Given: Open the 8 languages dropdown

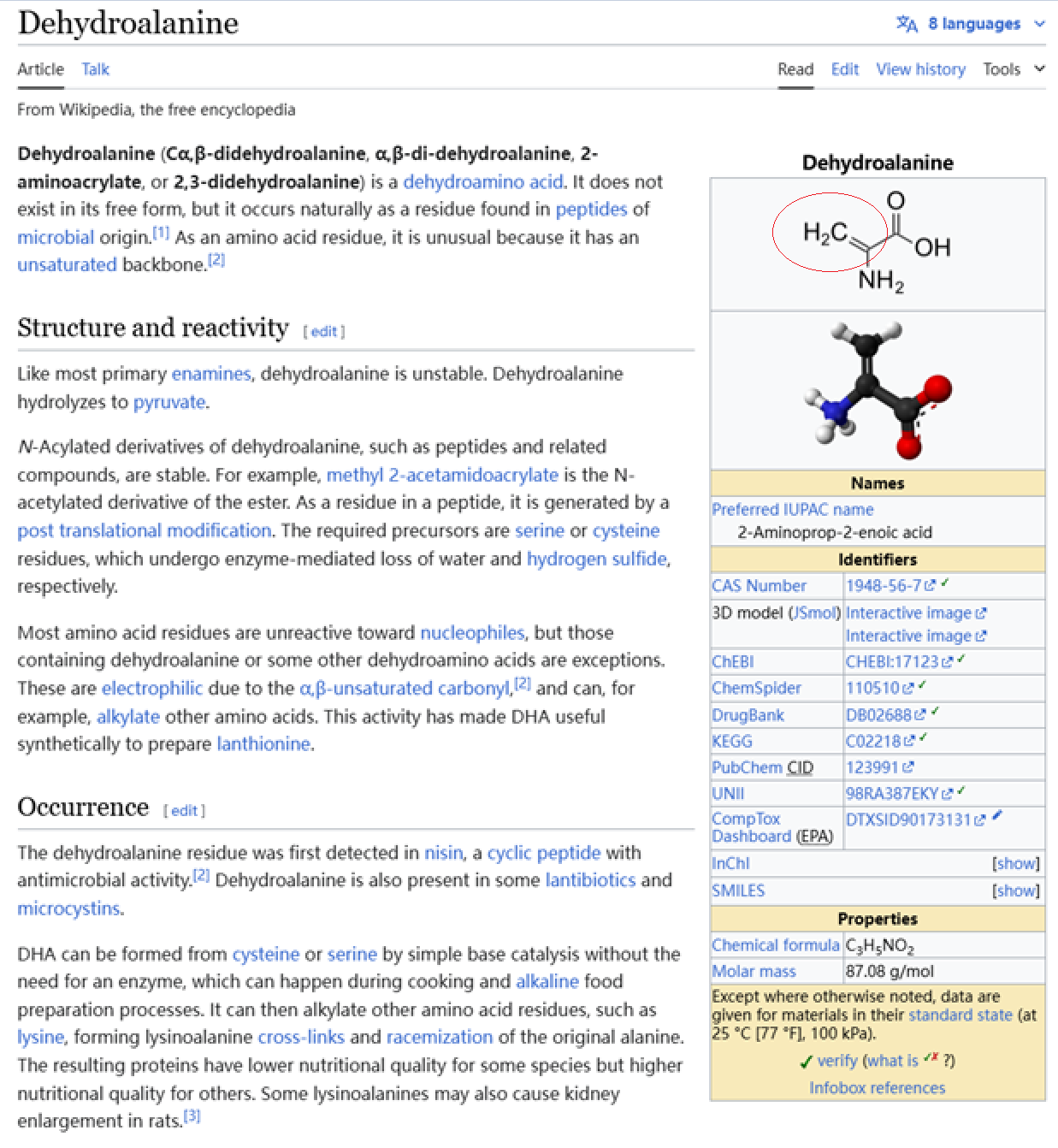Looking at the screenshot, I should click(975, 24).
